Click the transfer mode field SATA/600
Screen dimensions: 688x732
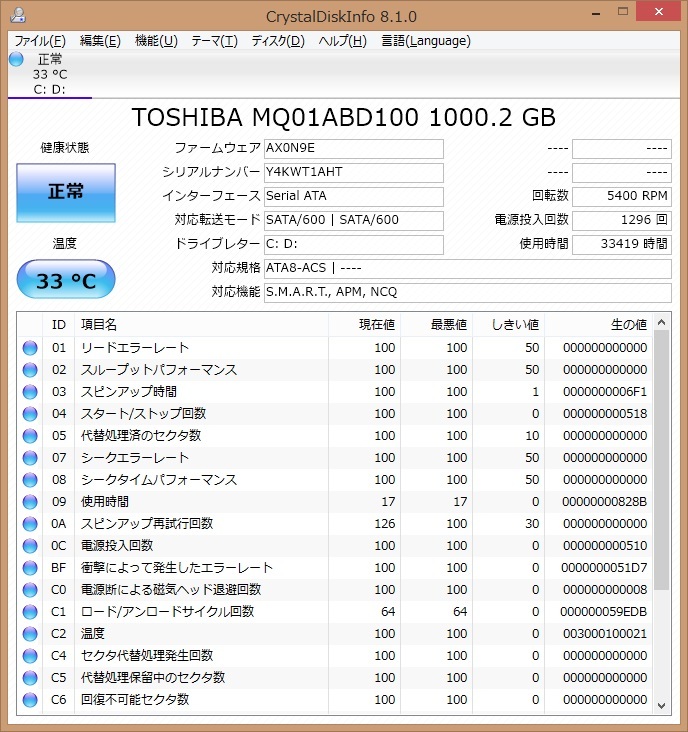(x=353, y=220)
